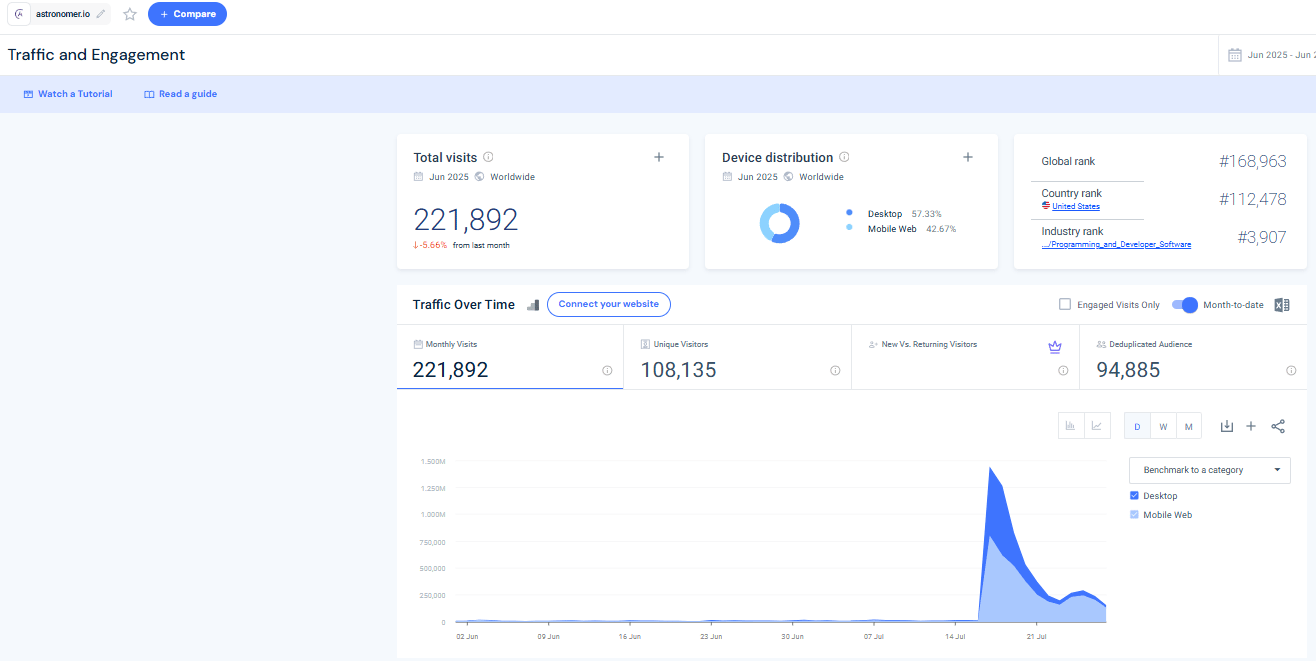Uncheck the Desktop series checkbox
Screen dimensions: 1316x661
point(1134,496)
